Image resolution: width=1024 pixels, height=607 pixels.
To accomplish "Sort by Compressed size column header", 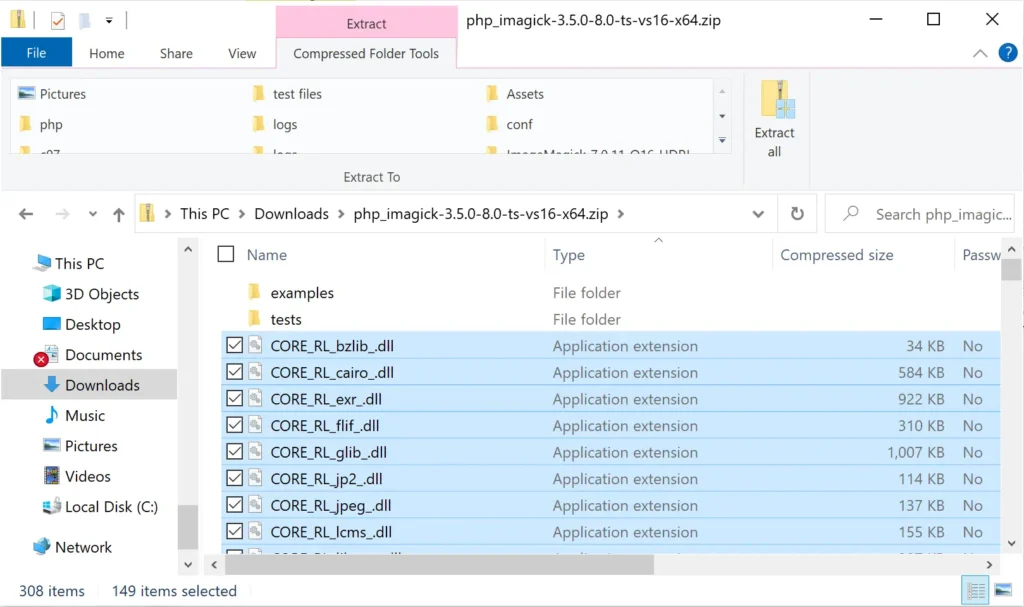I will pos(837,255).
